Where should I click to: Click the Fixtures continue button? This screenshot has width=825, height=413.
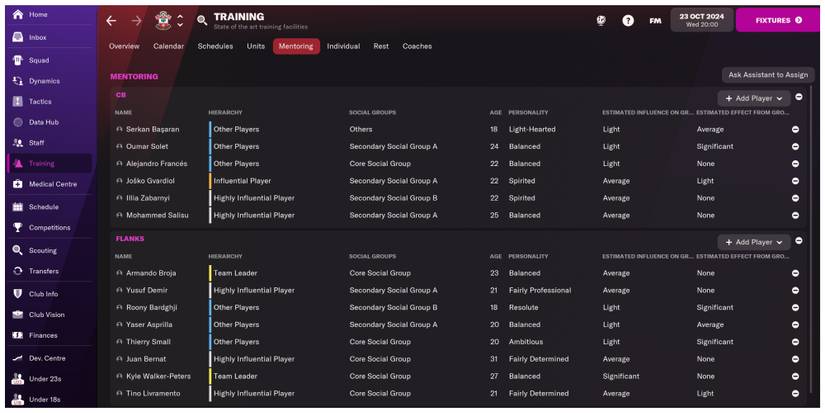click(778, 20)
